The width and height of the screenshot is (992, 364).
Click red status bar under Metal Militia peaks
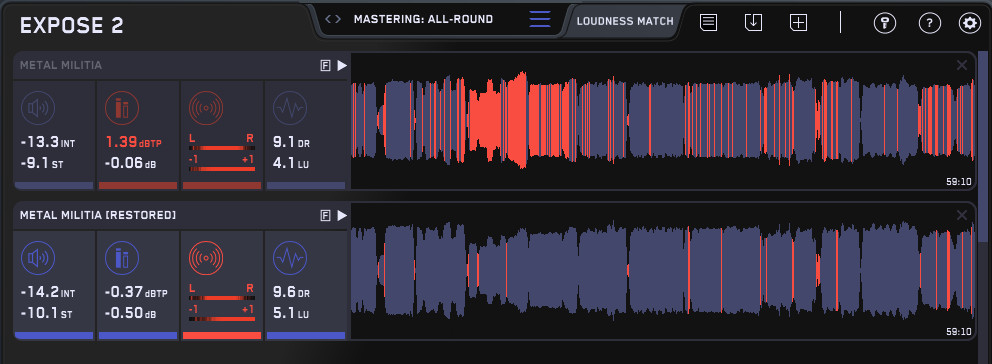(x=138, y=185)
